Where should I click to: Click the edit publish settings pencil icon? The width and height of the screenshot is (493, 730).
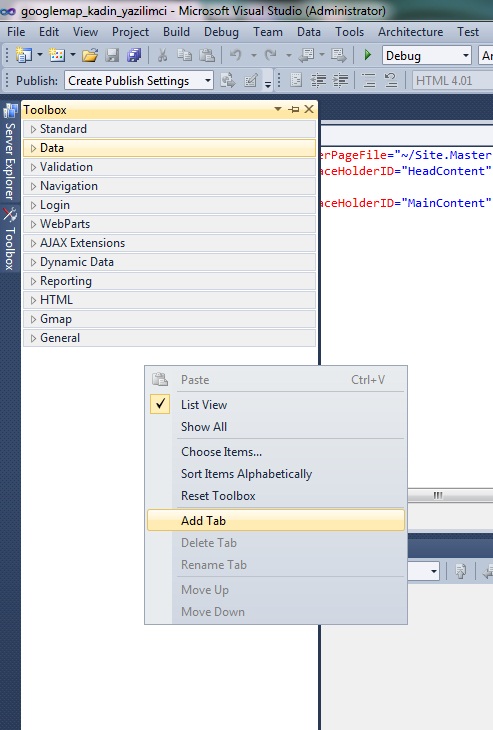pos(250,81)
